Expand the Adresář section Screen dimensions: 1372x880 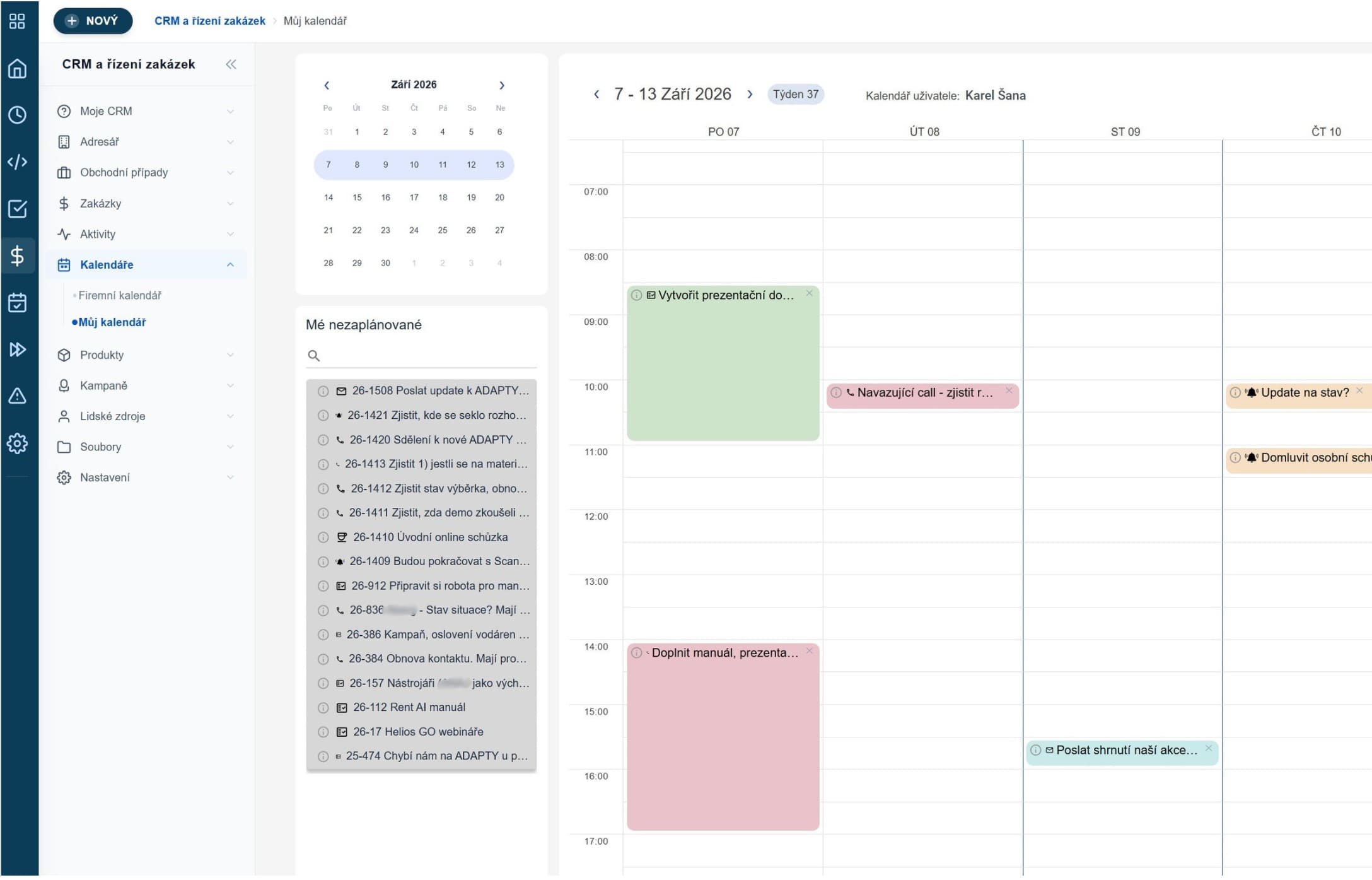pyautogui.click(x=146, y=142)
